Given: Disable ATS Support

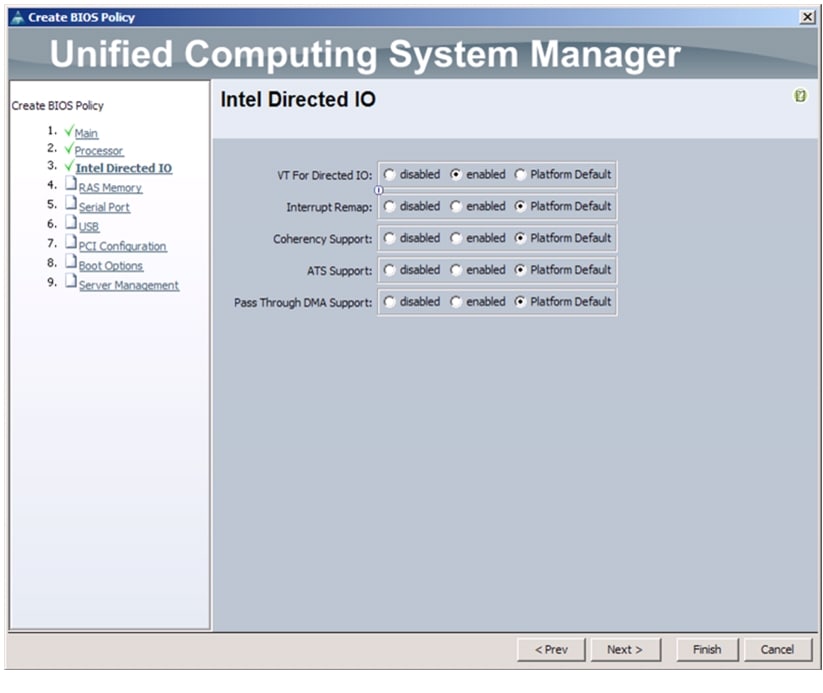Looking at the screenshot, I should pyautogui.click(x=389, y=270).
